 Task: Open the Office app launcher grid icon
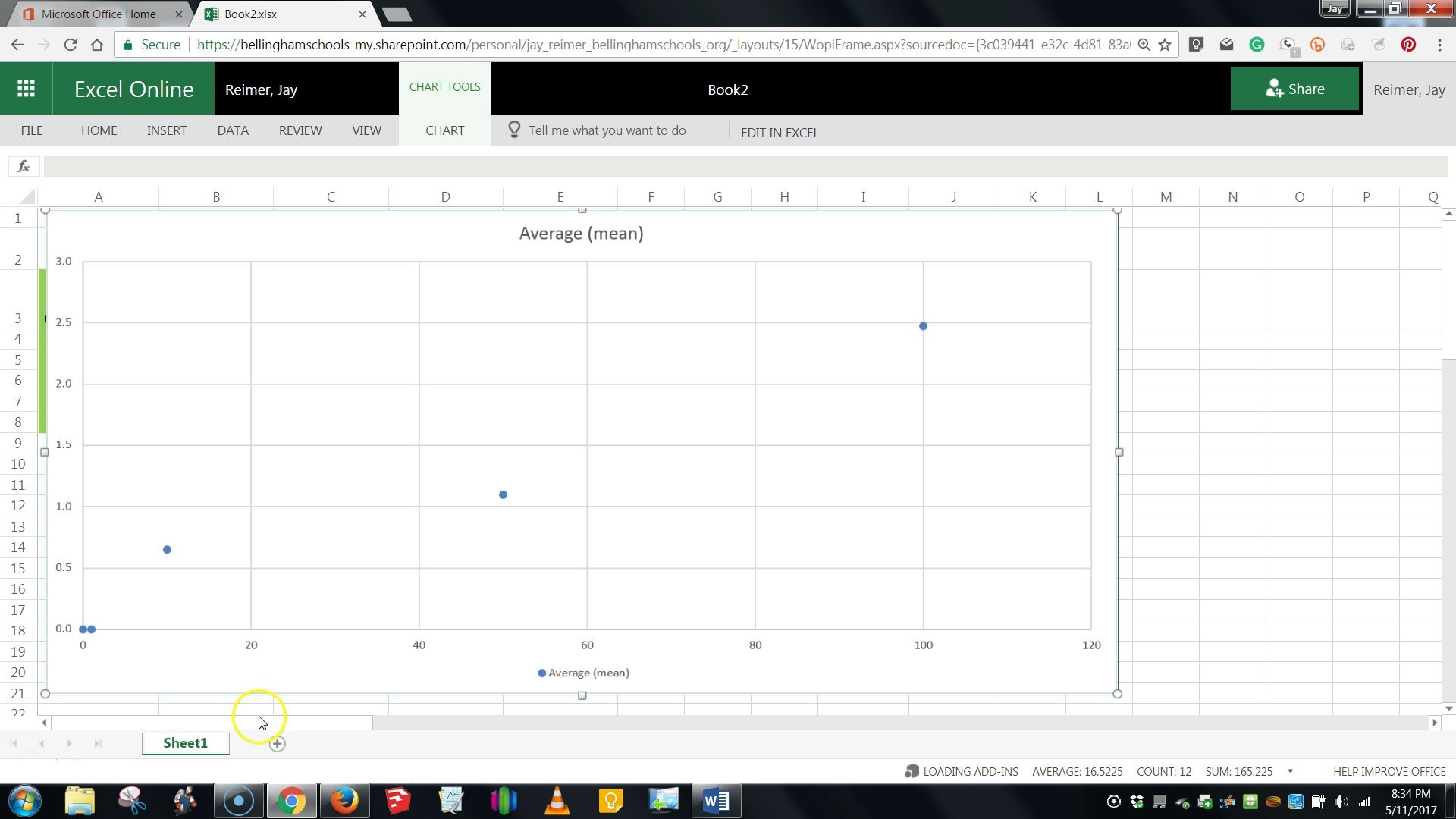tap(26, 88)
